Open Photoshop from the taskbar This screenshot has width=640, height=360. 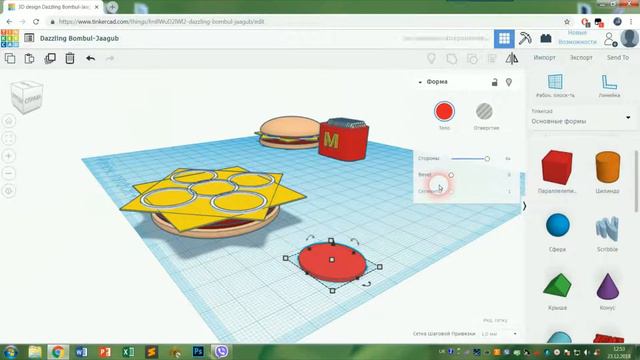coord(198,351)
